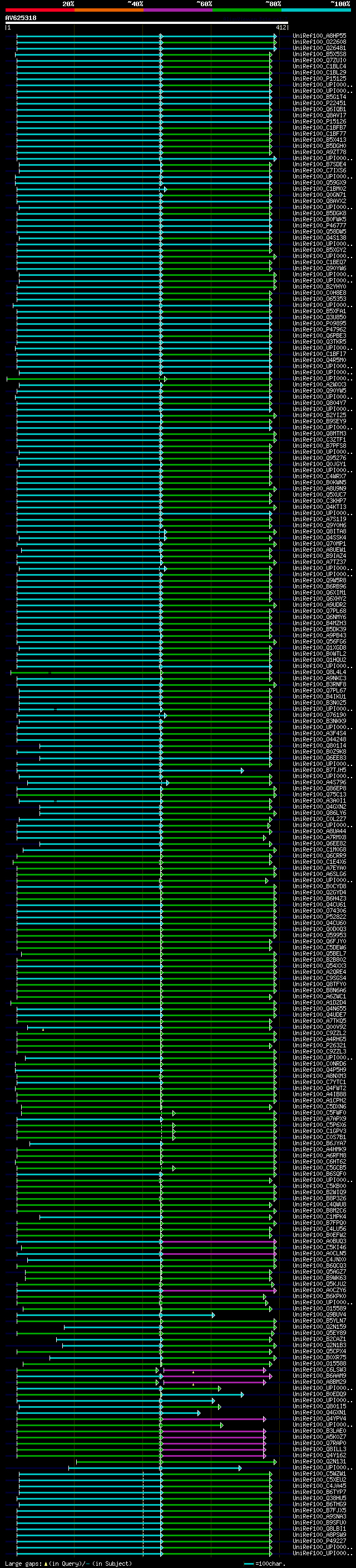The width and height of the screenshot is (356, 1568).
Task: Select the UniRef100_C6LSW3 label
Action: pyautogui.click(x=319, y=1369)
